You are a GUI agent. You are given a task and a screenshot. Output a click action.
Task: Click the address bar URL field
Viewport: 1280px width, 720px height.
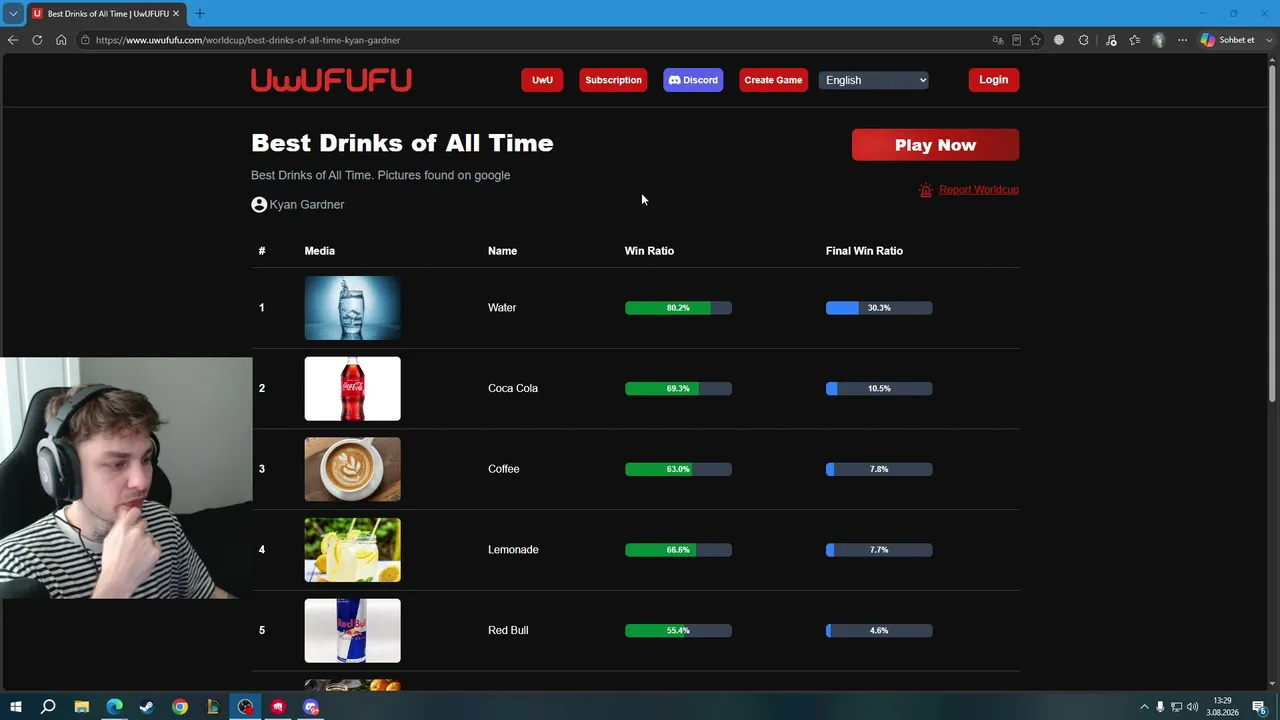coord(530,40)
